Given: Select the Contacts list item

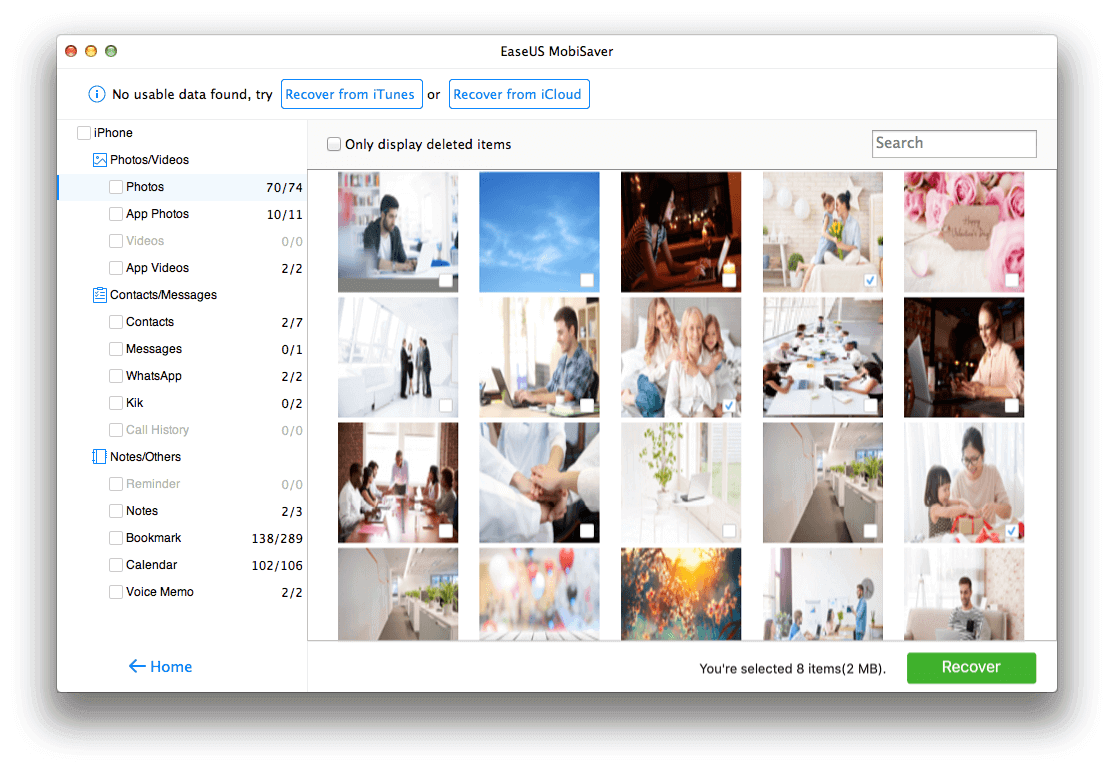Looking at the screenshot, I should (150, 322).
